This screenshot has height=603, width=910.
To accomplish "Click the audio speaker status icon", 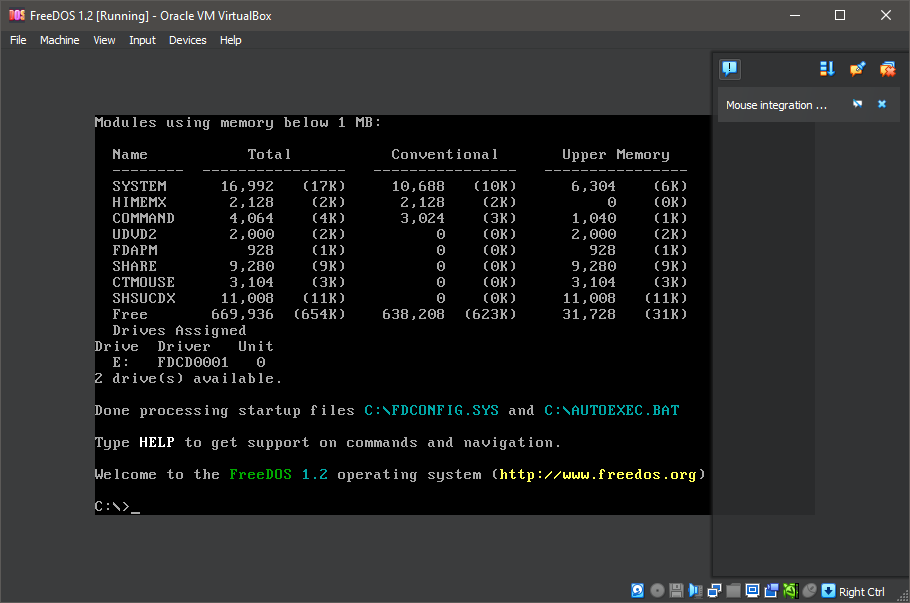I will [695, 591].
